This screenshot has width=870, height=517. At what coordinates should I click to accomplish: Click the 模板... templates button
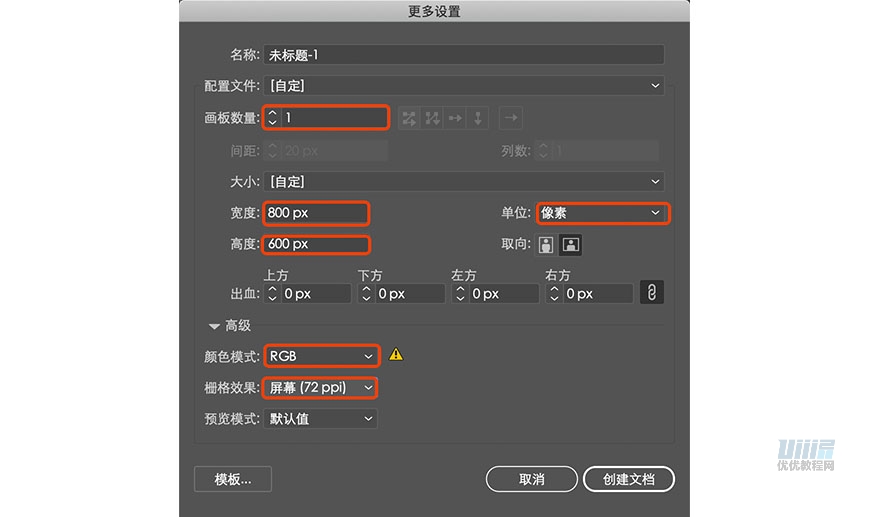coord(233,479)
